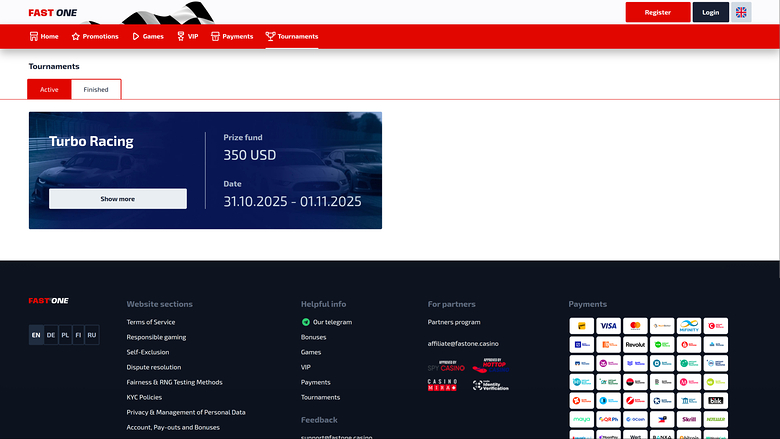Click the Login button
Screen dimensions: 780x439
710,12
